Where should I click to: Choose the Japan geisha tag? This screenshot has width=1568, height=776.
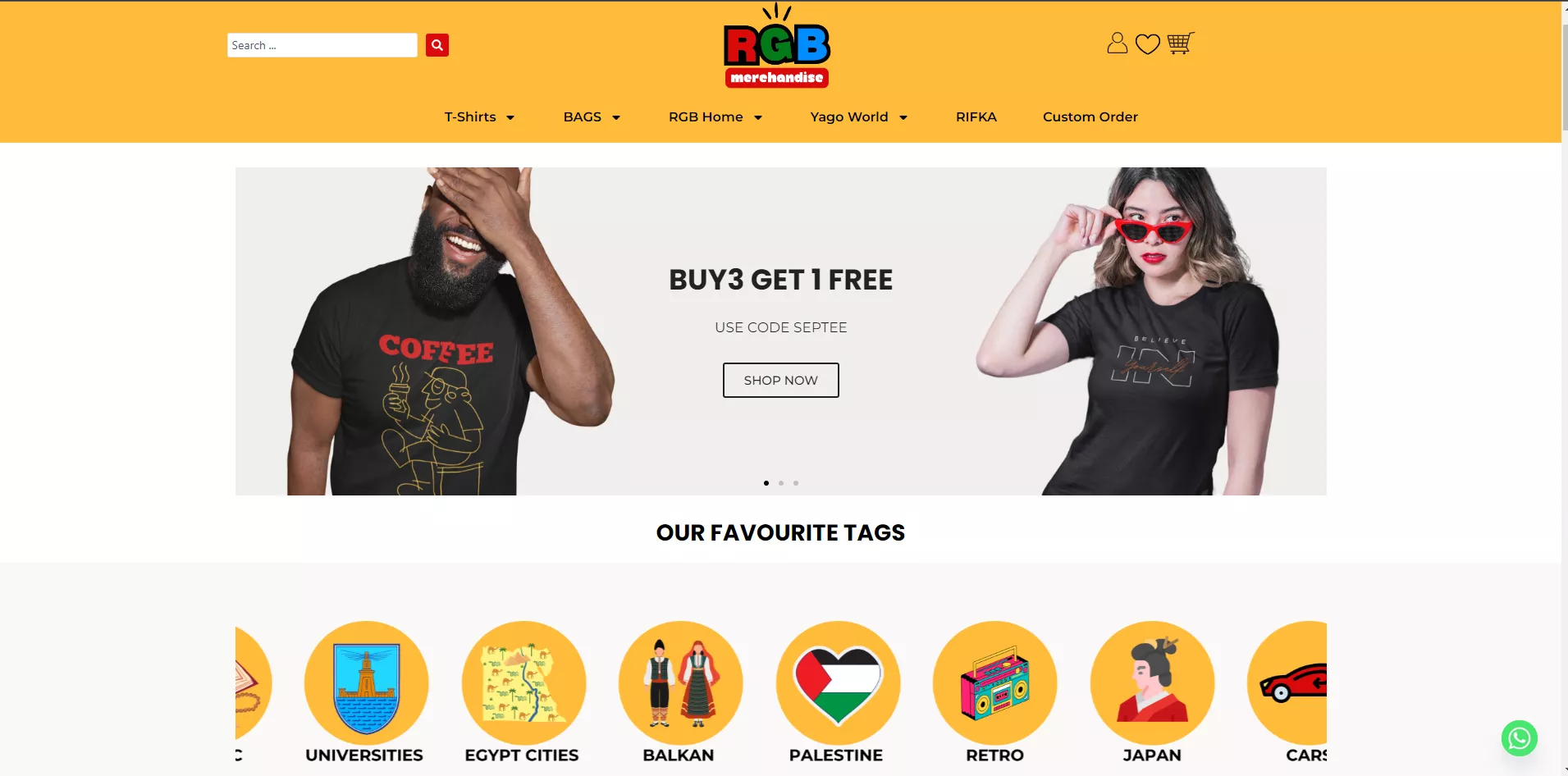tap(1152, 683)
